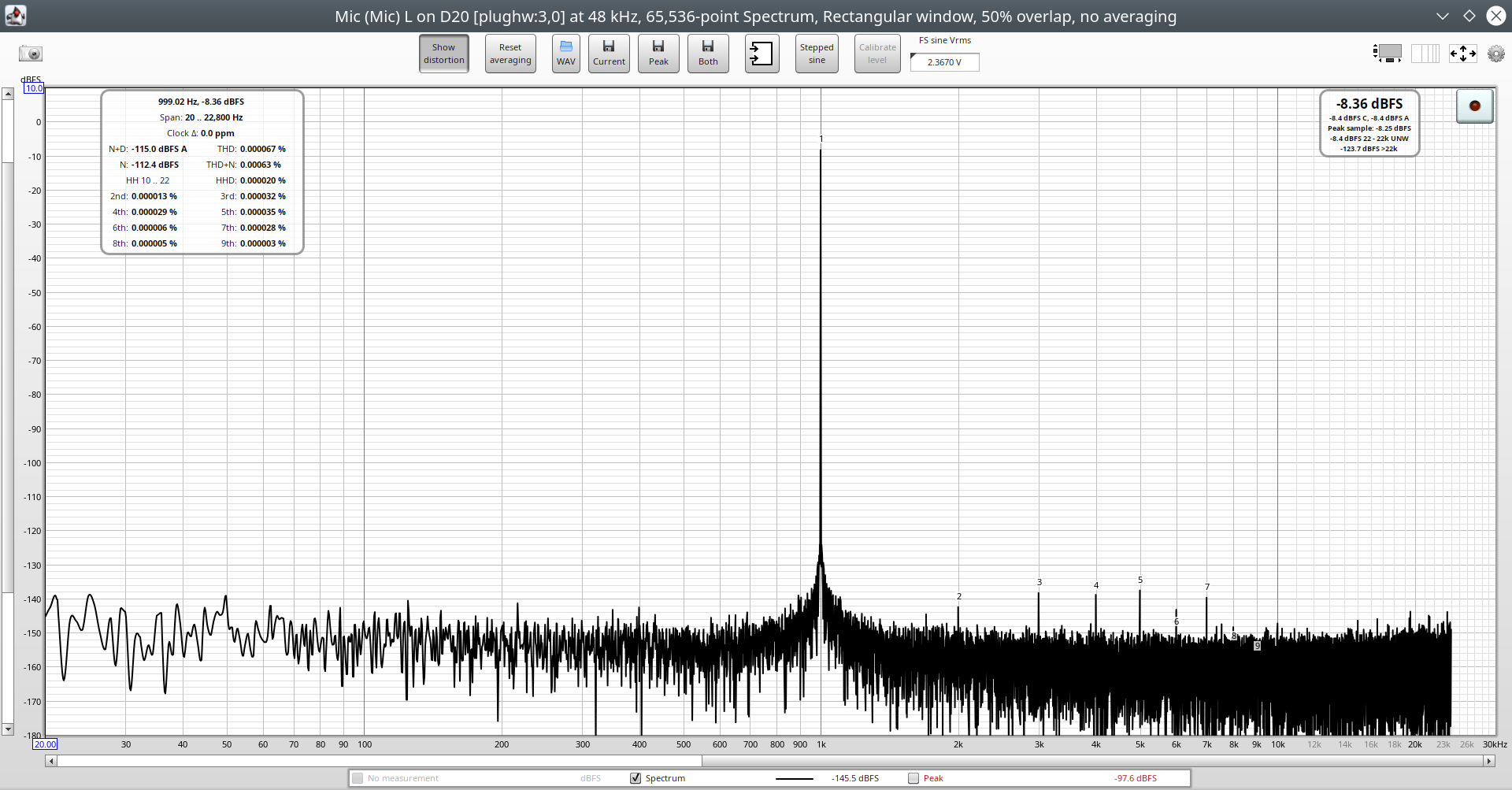This screenshot has width=1512, height=790.
Task: Toggle the Show distortion button
Action: tap(444, 54)
